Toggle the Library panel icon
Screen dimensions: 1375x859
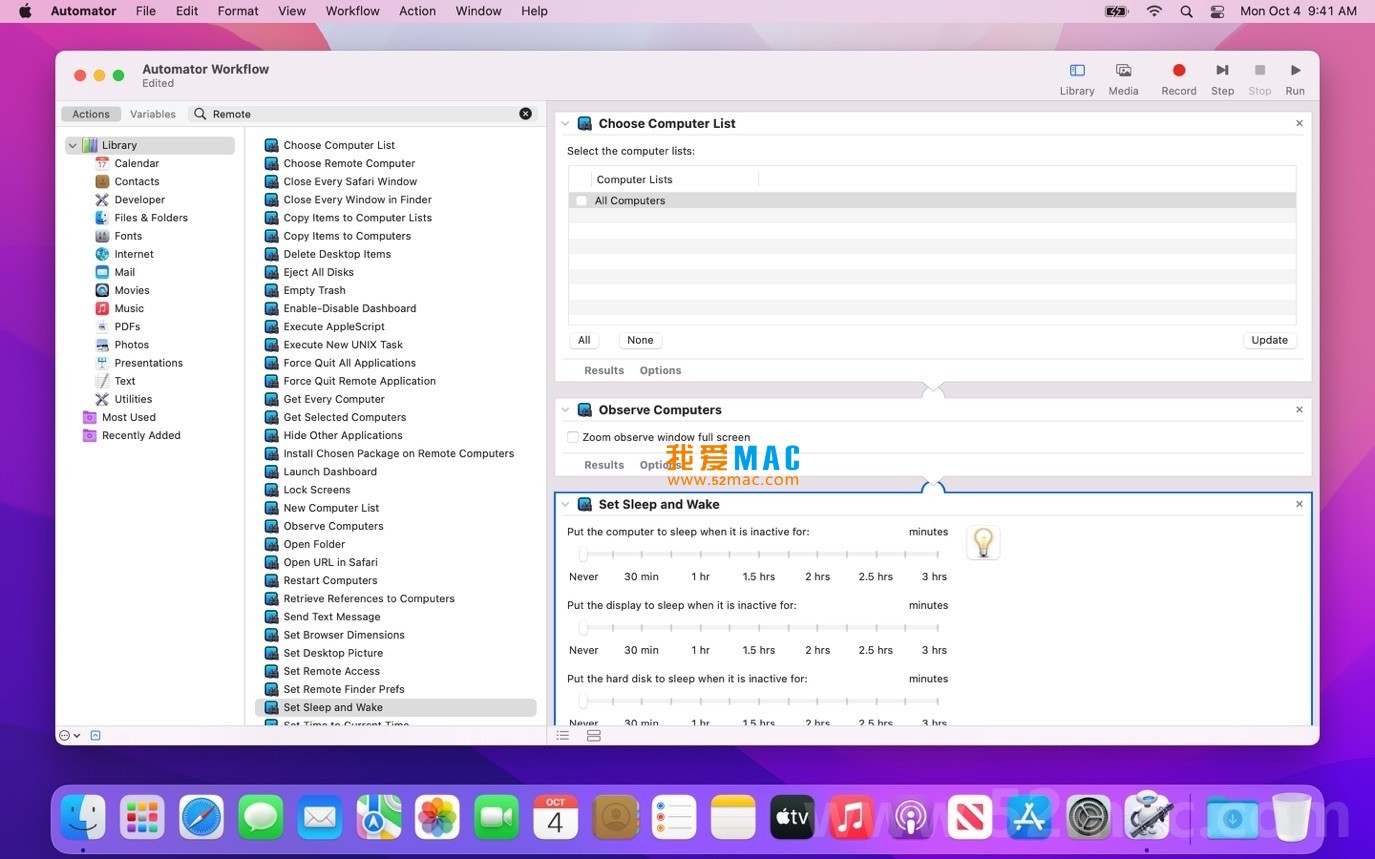(x=1077, y=71)
